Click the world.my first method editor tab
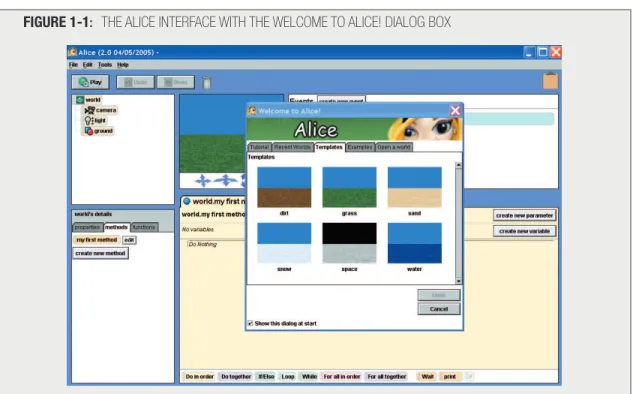The width and height of the screenshot is (633, 394). pos(213,201)
